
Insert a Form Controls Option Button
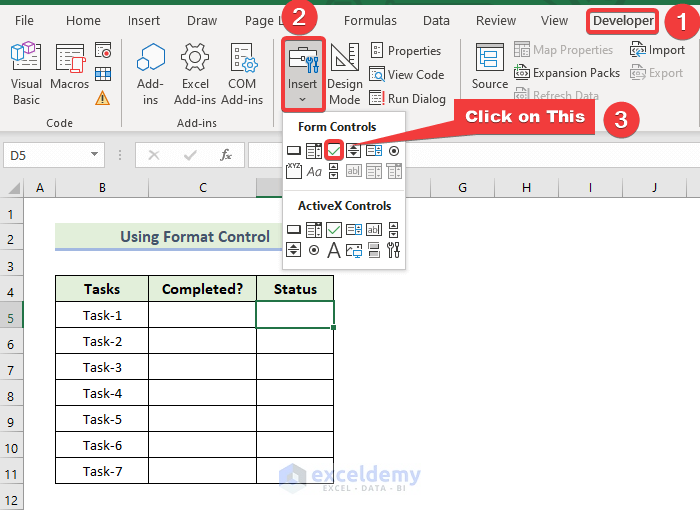pos(394,151)
